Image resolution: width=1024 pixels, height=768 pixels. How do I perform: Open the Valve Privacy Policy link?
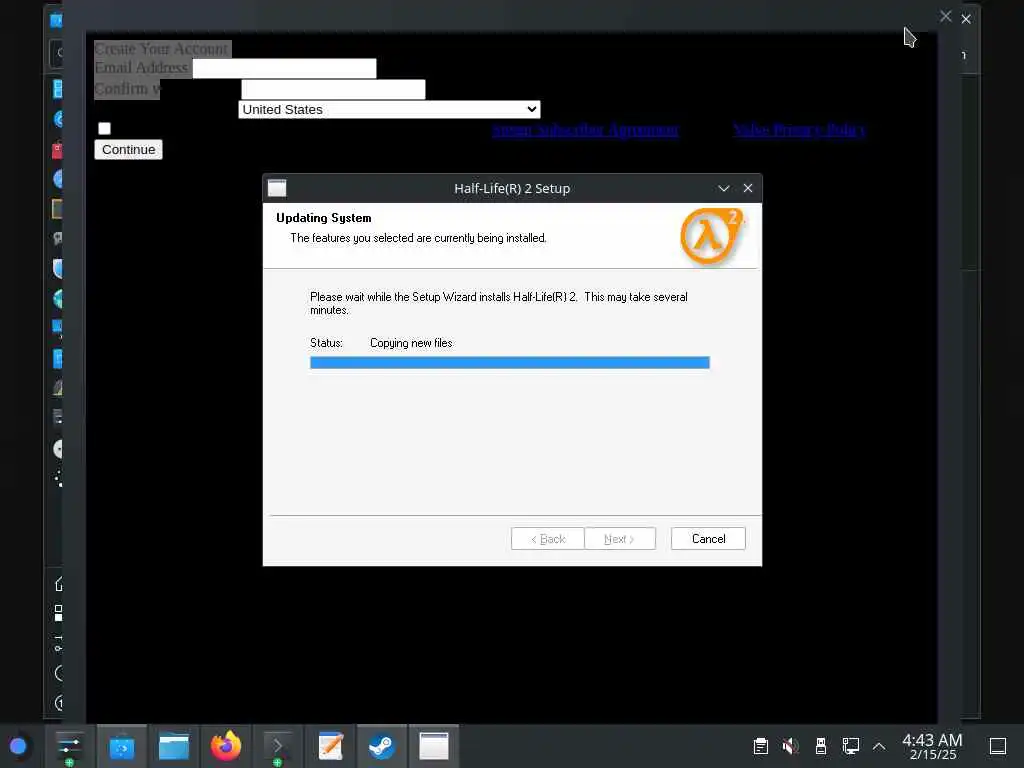799,130
